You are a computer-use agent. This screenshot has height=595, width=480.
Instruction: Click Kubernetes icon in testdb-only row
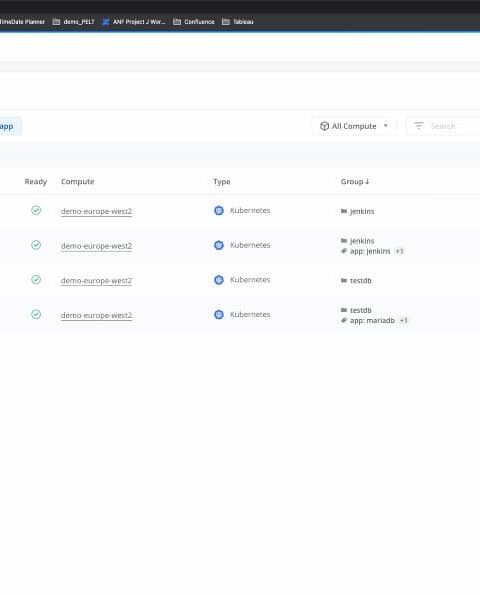pyautogui.click(x=219, y=280)
